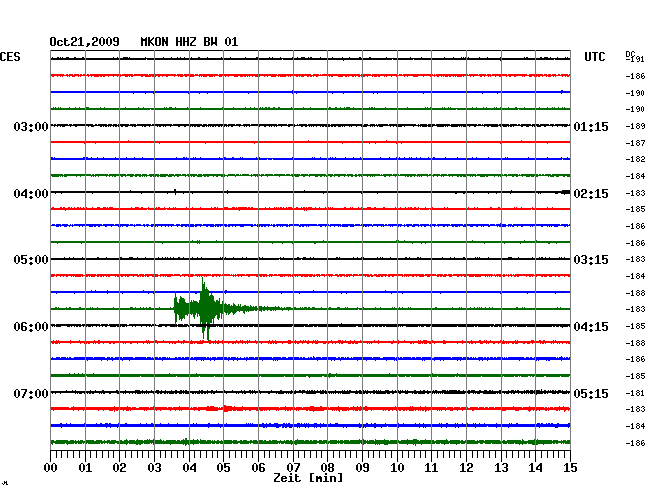Click the 05 minute axis label
650x494 pixels.
point(223,467)
